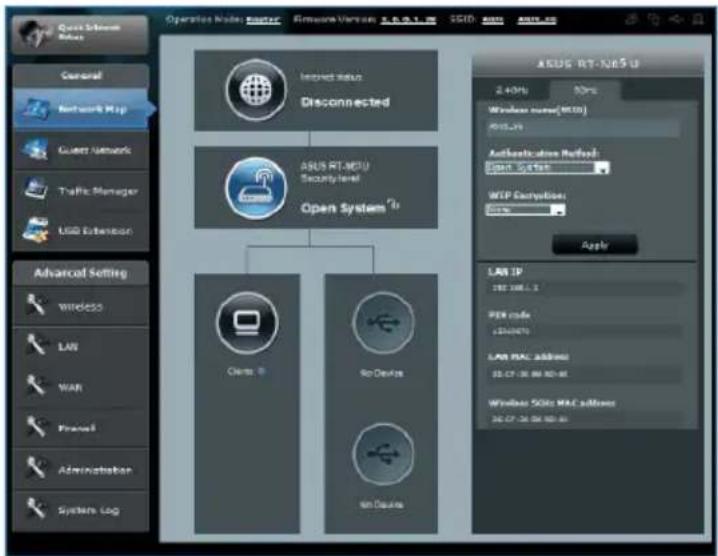Click the WAN wrench icon
The image size is (718, 556).
click(36, 386)
